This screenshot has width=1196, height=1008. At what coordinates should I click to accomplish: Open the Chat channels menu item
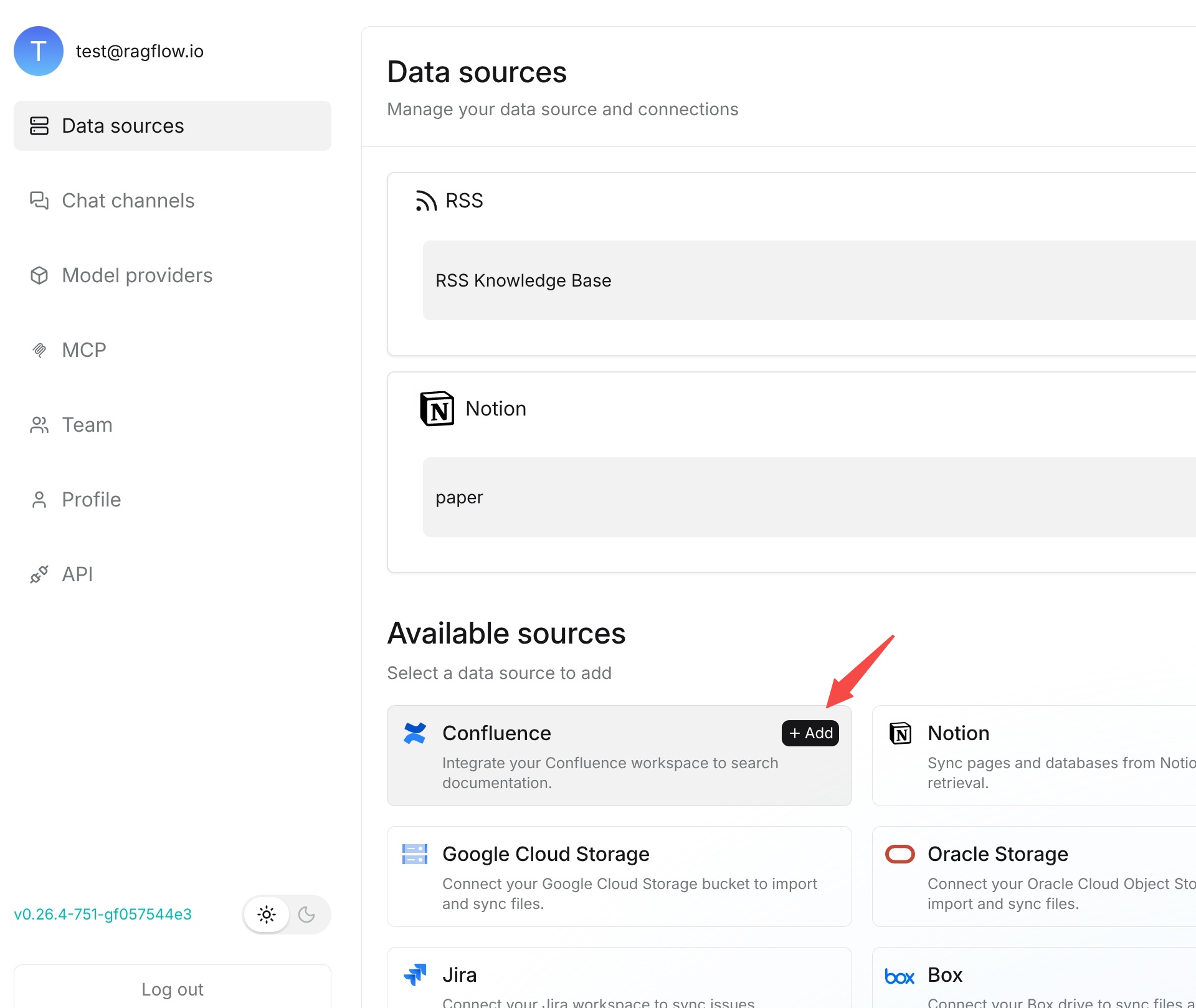coord(173,201)
